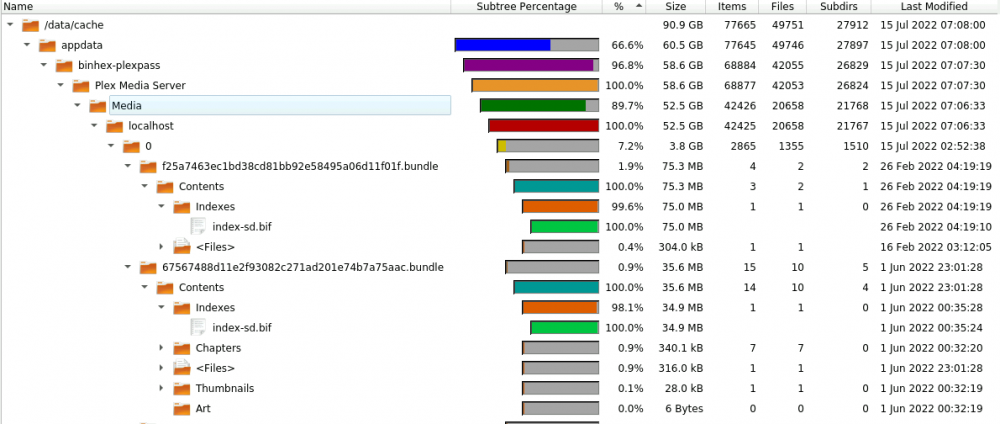Click the 75.0 MB index-sd.bif file icon
The width and height of the screenshot is (1000, 424).
click(x=198, y=226)
